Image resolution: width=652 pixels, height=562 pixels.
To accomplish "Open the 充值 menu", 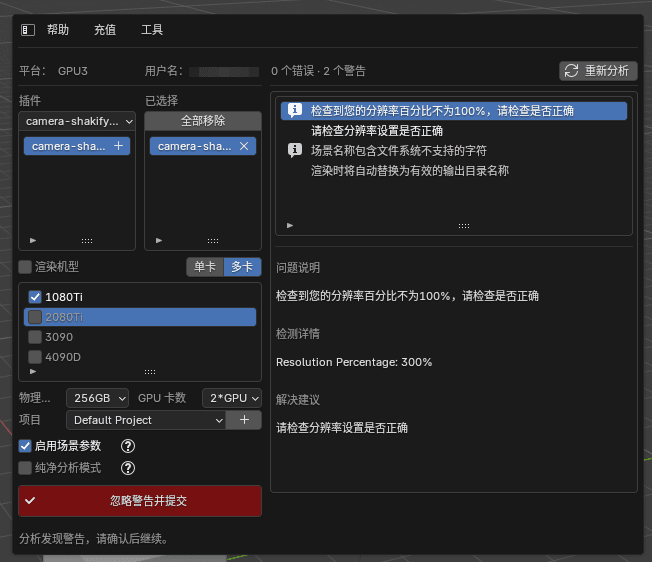I will (x=105, y=30).
